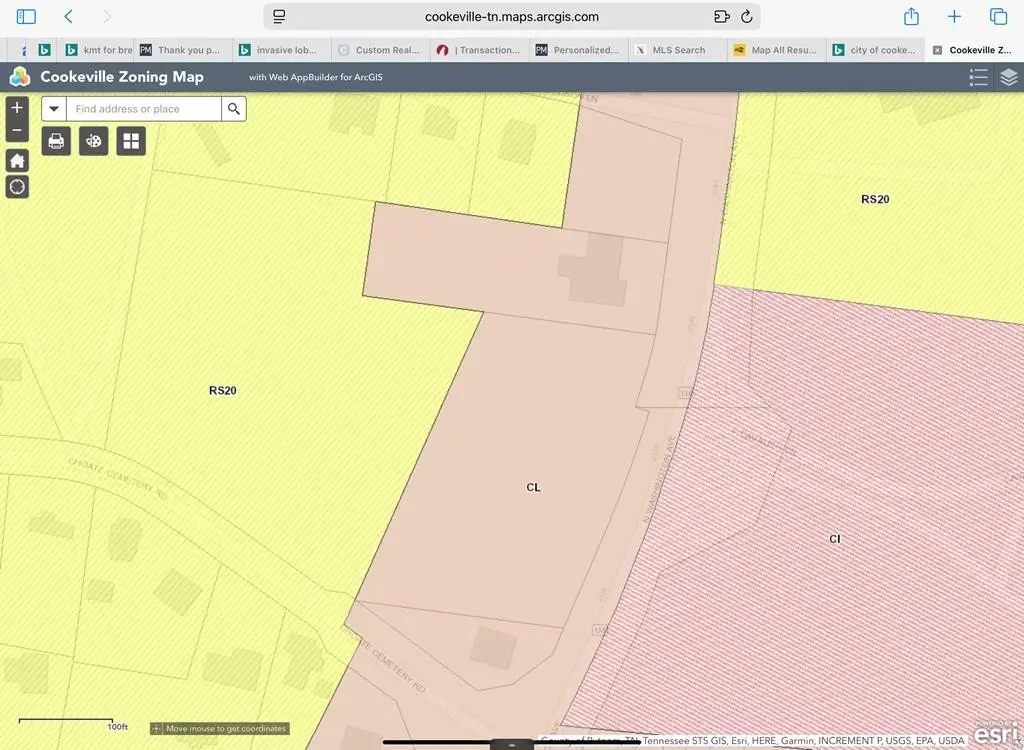Image resolution: width=1024 pixels, height=750 pixels.
Task: Expand the attribute table handle at bottom
Action: click(x=511, y=744)
